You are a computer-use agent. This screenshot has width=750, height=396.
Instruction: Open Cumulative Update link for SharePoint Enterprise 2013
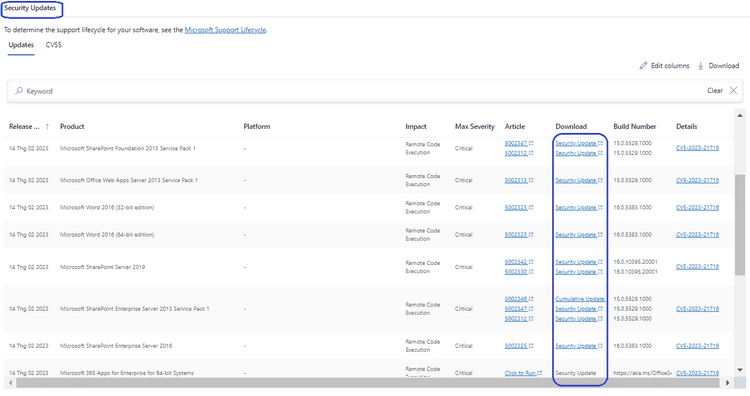(x=580, y=299)
